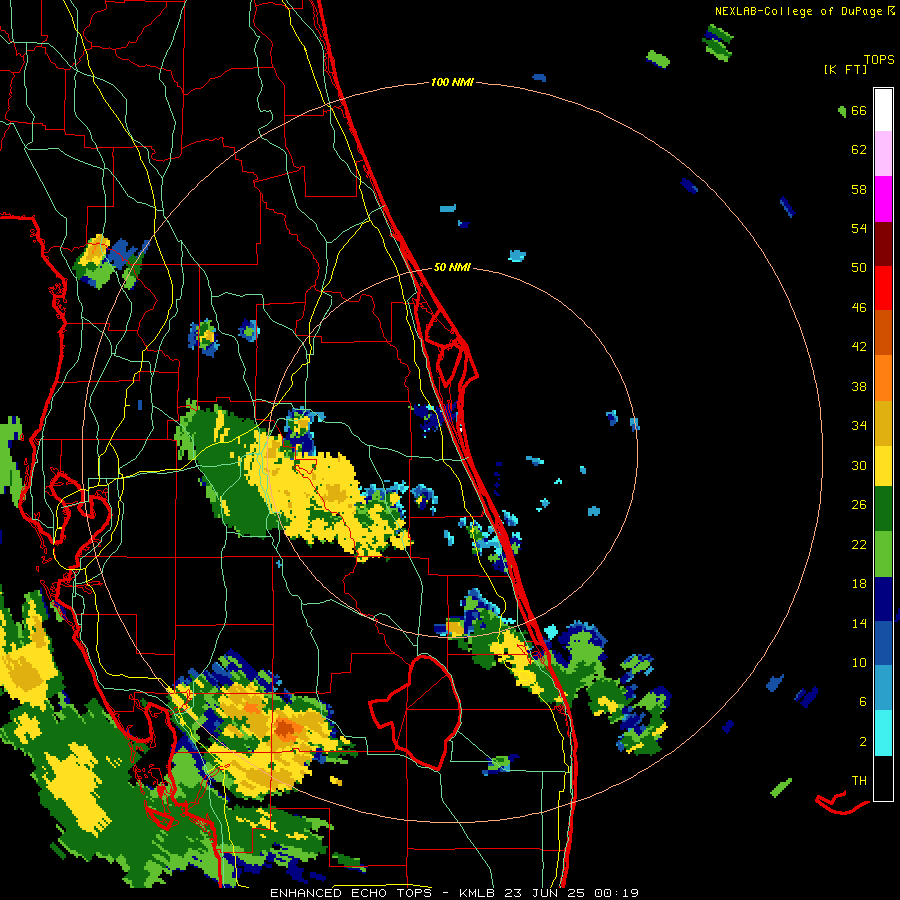Image resolution: width=900 pixels, height=900 pixels.
Task: Select the 2 scale label
Action: (863, 742)
